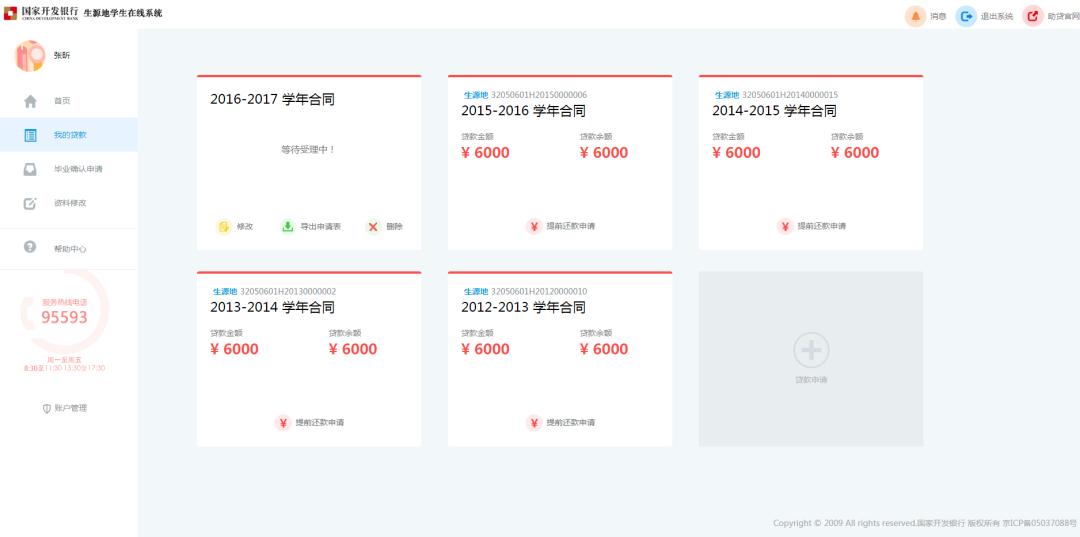Click contract number 32050601H20130000002
Viewport: 1080px width, 537px height.
click(x=288, y=292)
